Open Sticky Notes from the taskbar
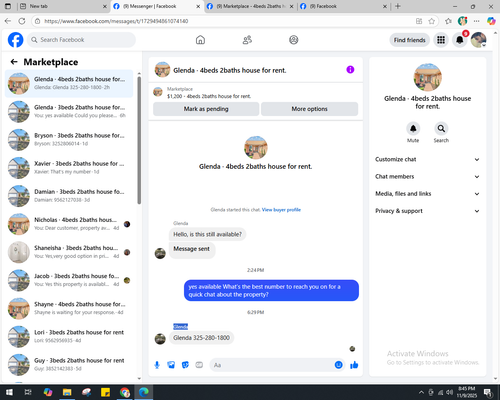 [105, 392]
